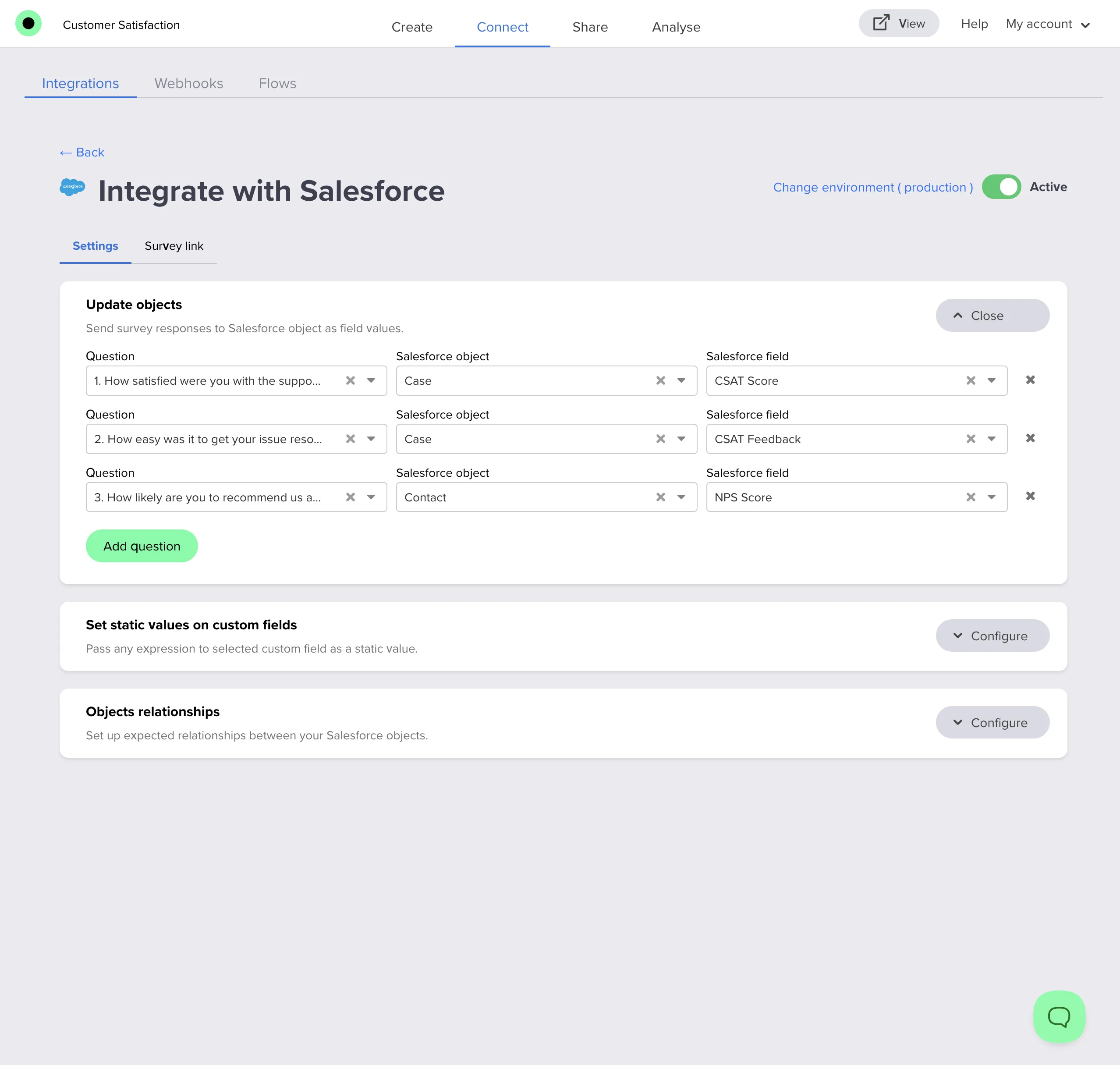Click the Add question button
This screenshot has width=1120, height=1065.
pyautogui.click(x=142, y=546)
